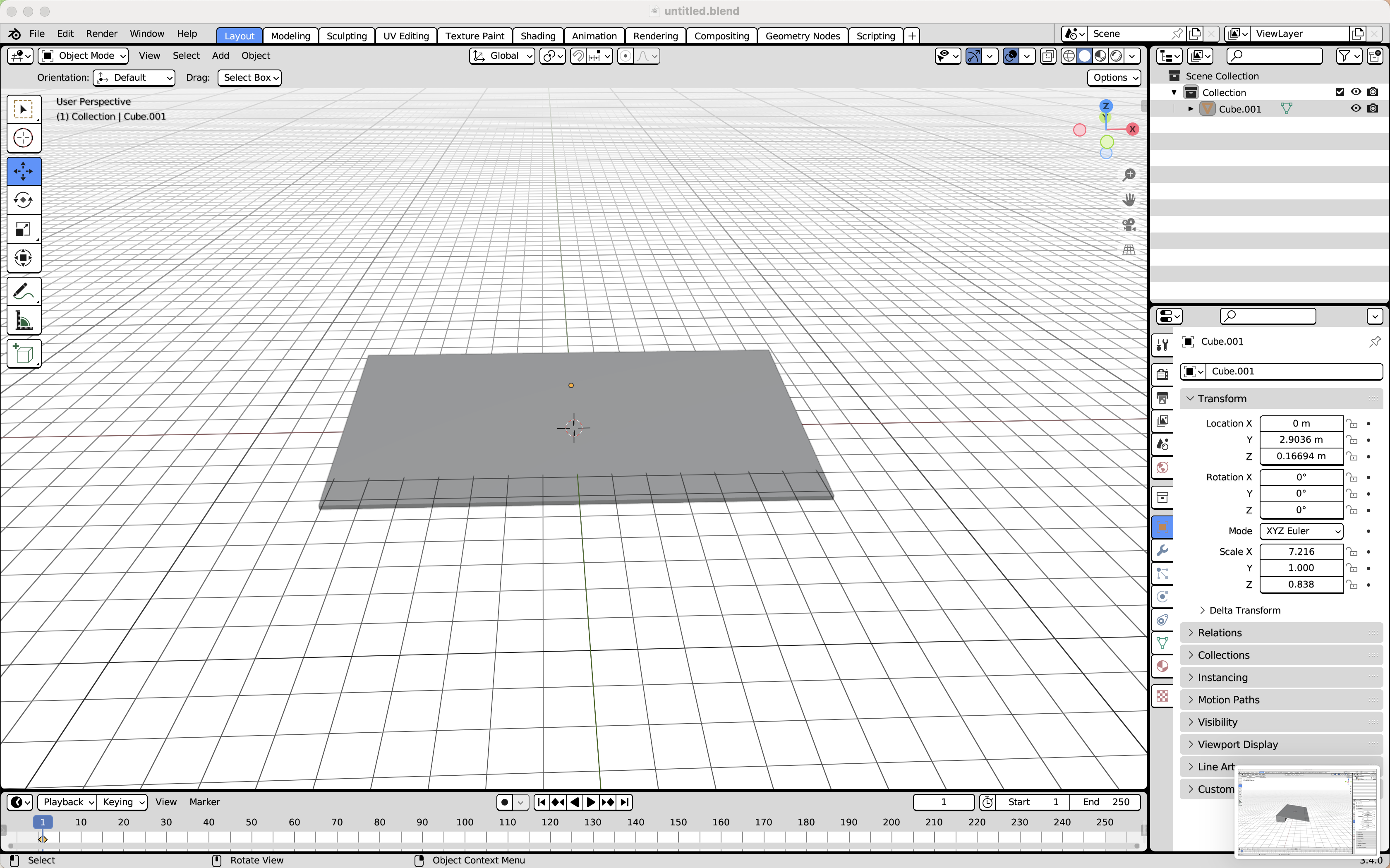Open the XYZ Euler rotation mode dropdown
The height and width of the screenshot is (868, 1390).
[1301, 531]
